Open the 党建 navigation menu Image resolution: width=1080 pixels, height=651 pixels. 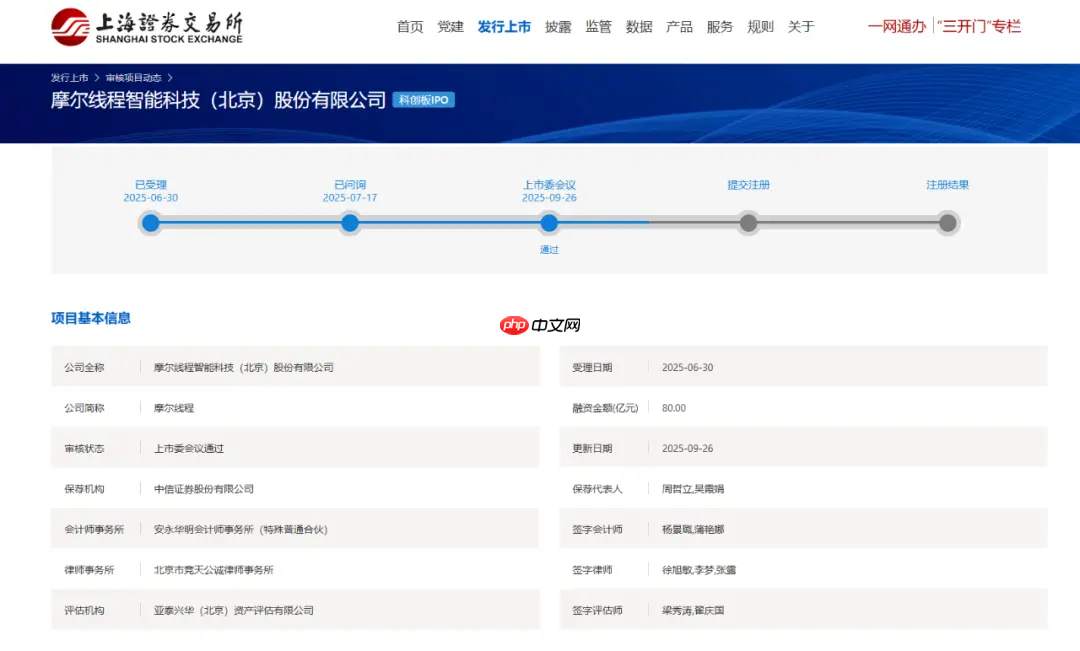[450, 27]
